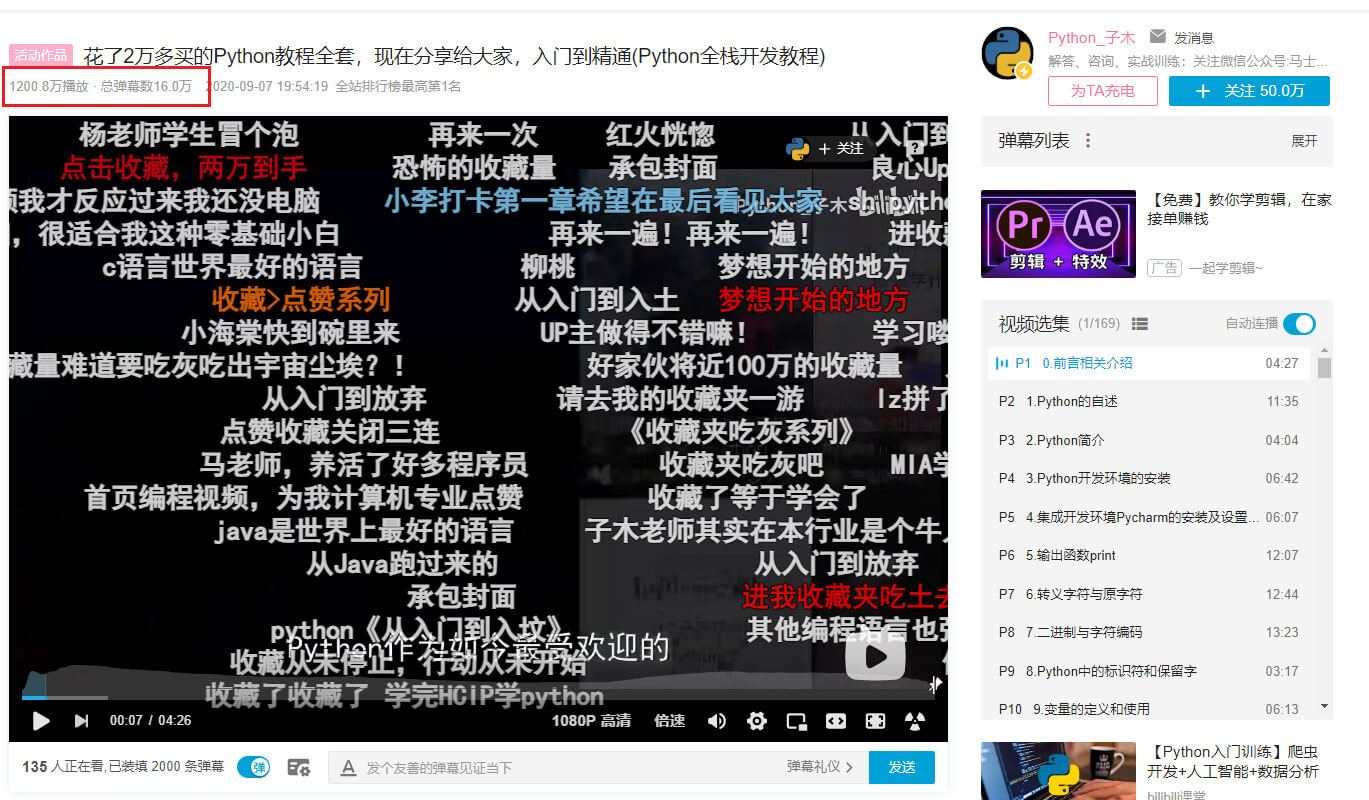Follow uploader via 关注 50.0万 button
Image resolution: width=1369 pixels, height=800 pixels.
(1249, 91)
